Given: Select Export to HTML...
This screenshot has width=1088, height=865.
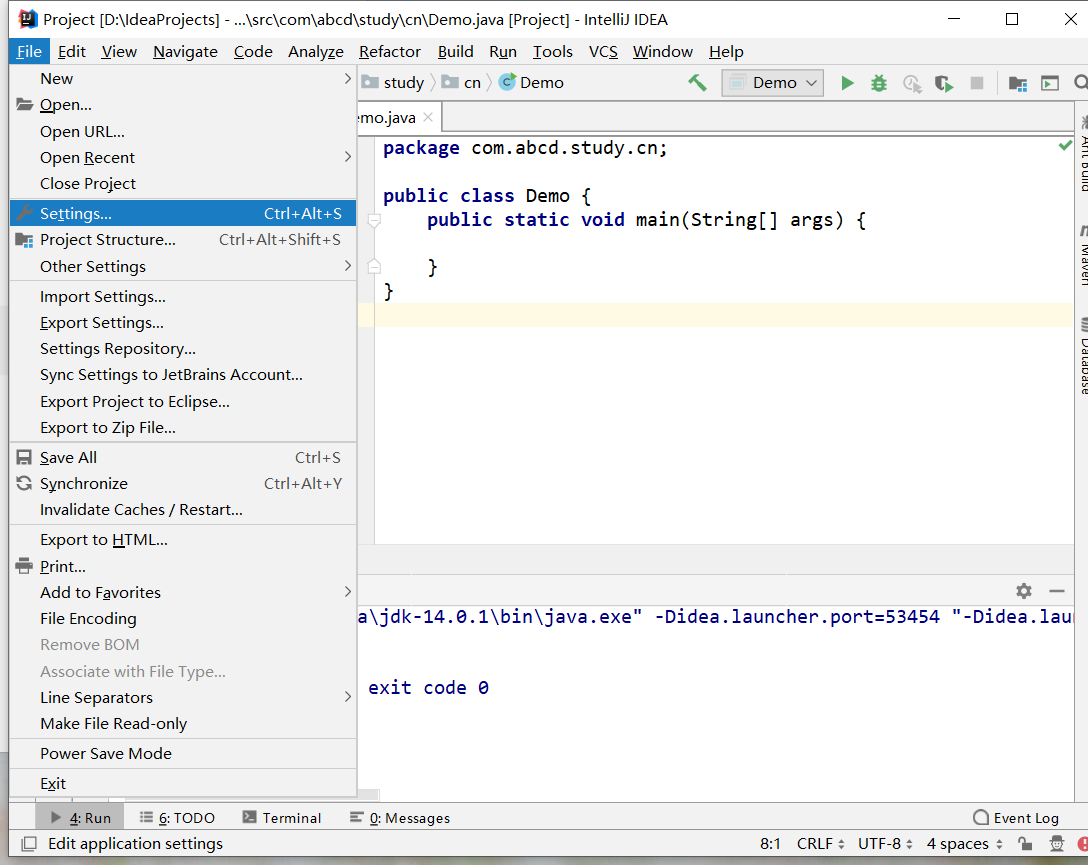Looking at the screenshot, I should (183, 539).
